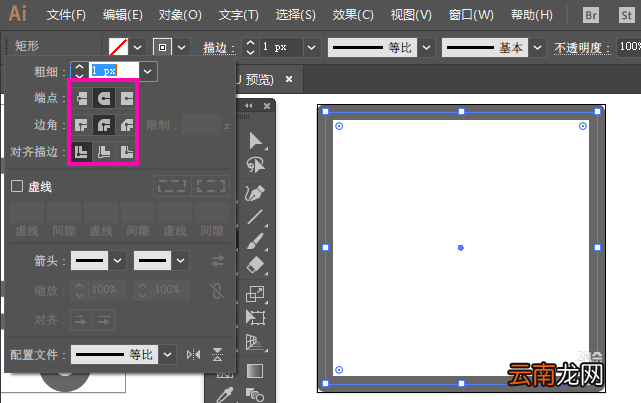
Task: Open the 粗细 stroke weight dropdown
Action: tap(148, 72)
